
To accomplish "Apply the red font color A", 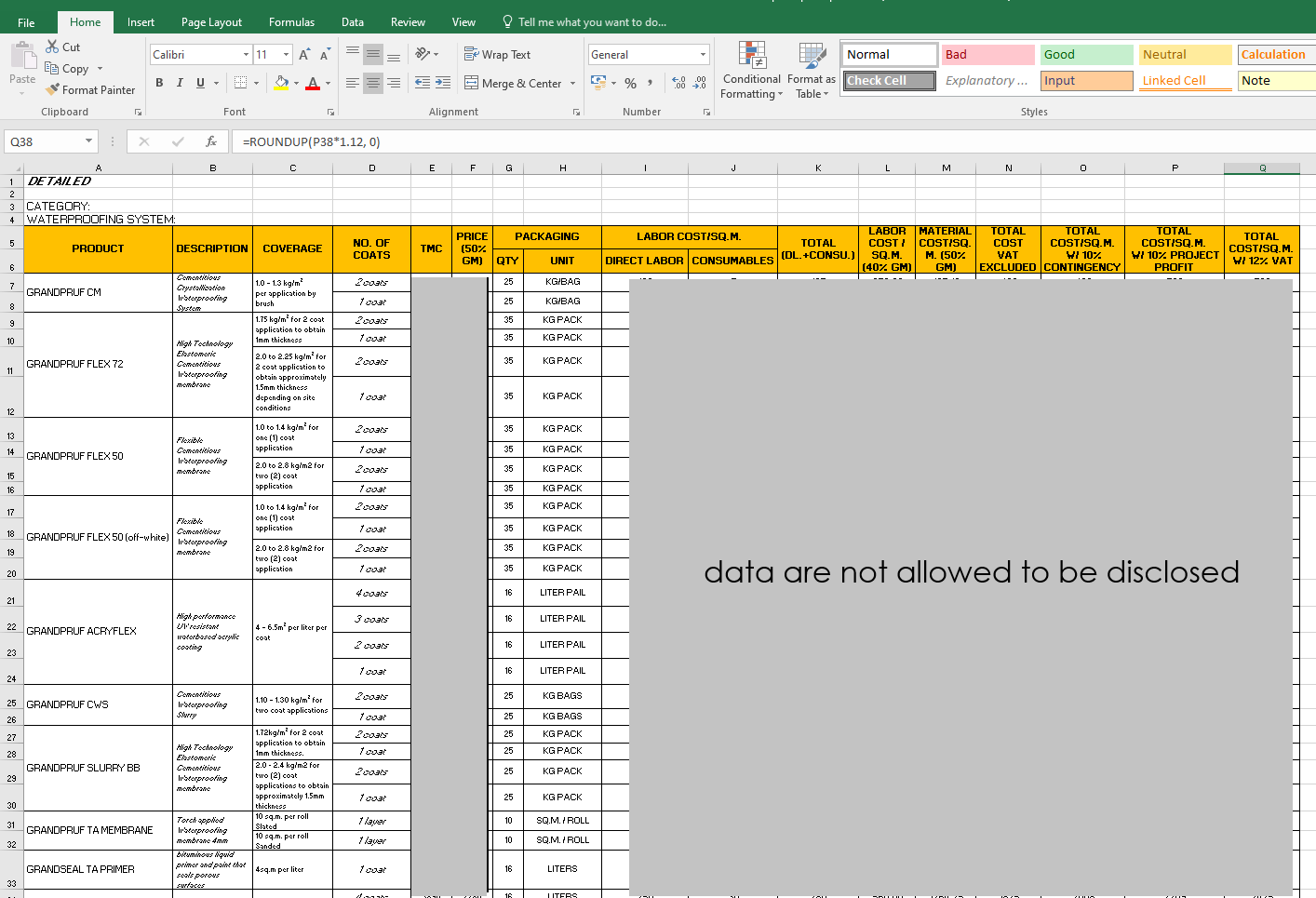I will [x=313, y=83].
